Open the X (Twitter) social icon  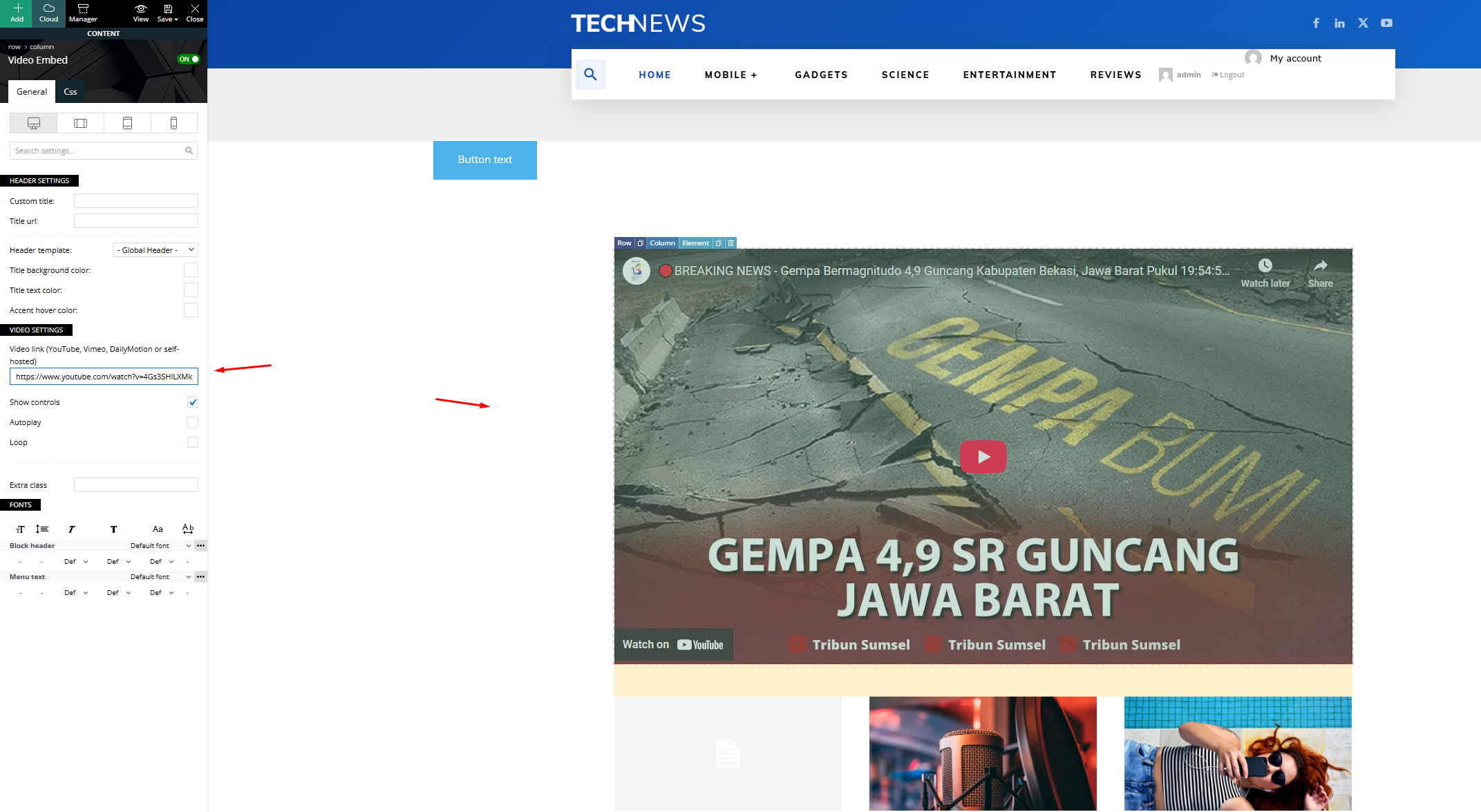(1363, 23)
